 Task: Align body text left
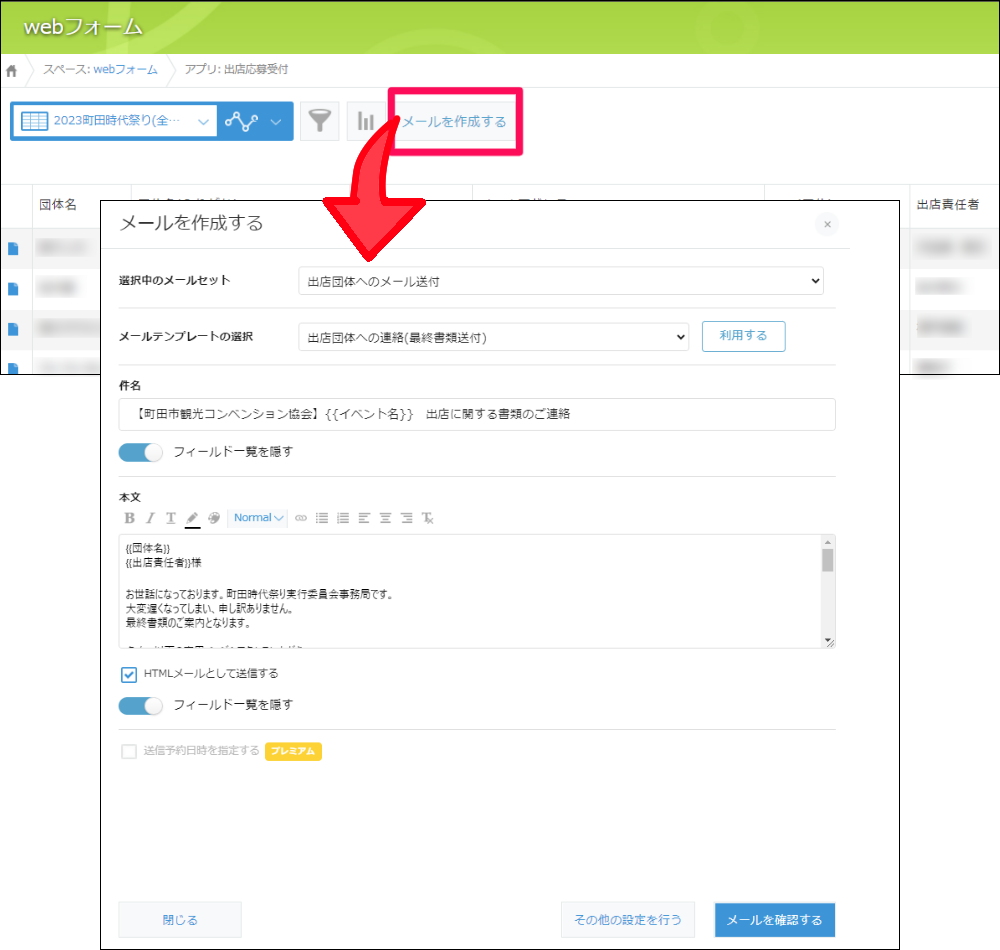tap(364, 518)
